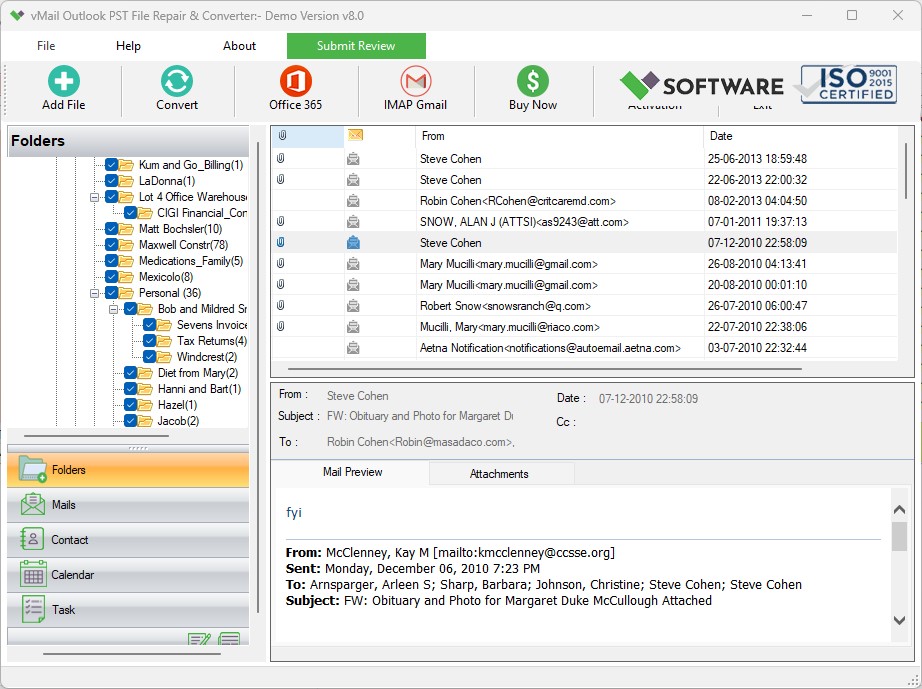
Task: Open the Folders panel icon in sidebar
Action: point(32,470)
